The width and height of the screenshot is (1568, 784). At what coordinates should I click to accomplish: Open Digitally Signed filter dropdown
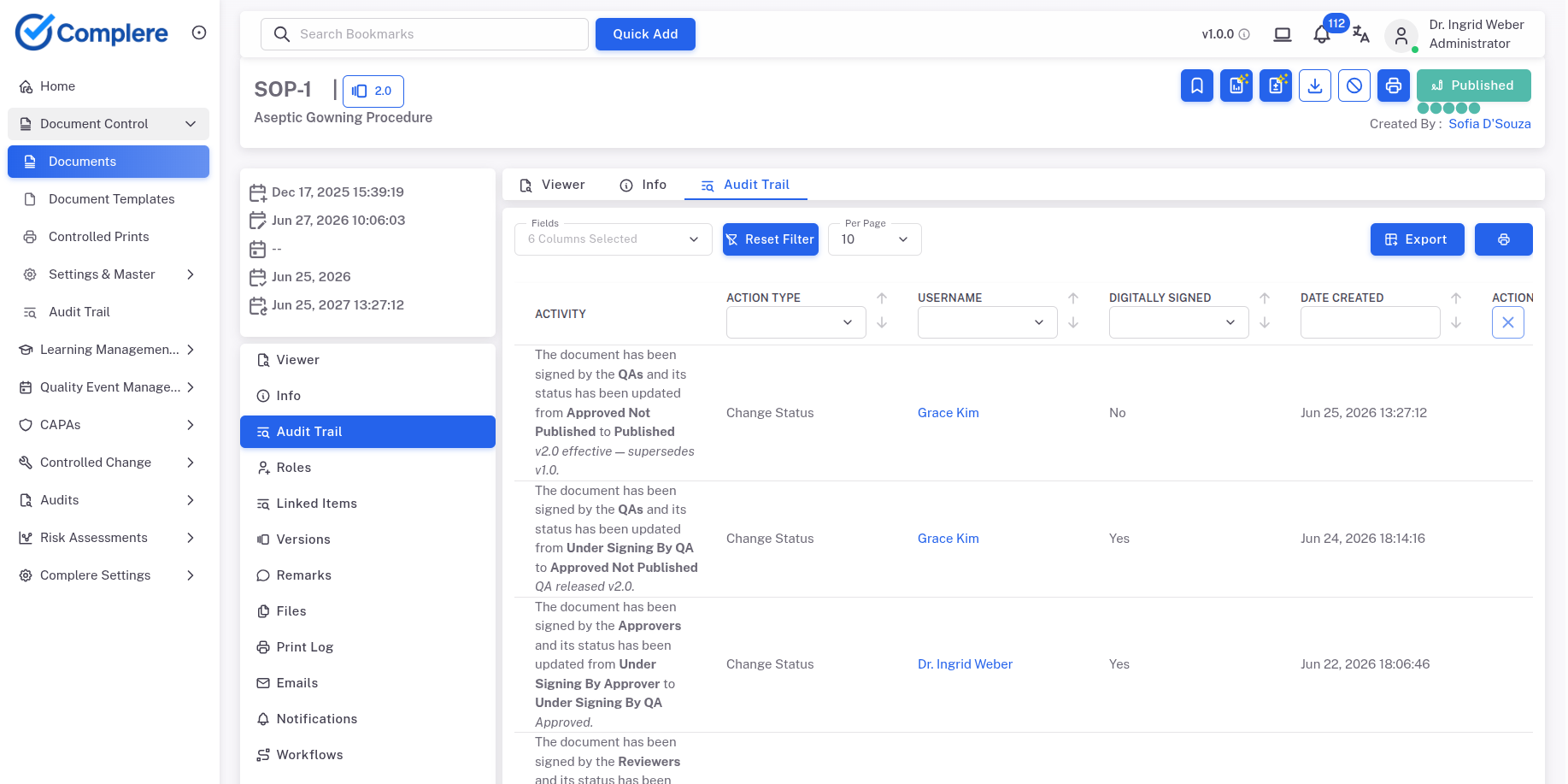[x=1179, y=322]
